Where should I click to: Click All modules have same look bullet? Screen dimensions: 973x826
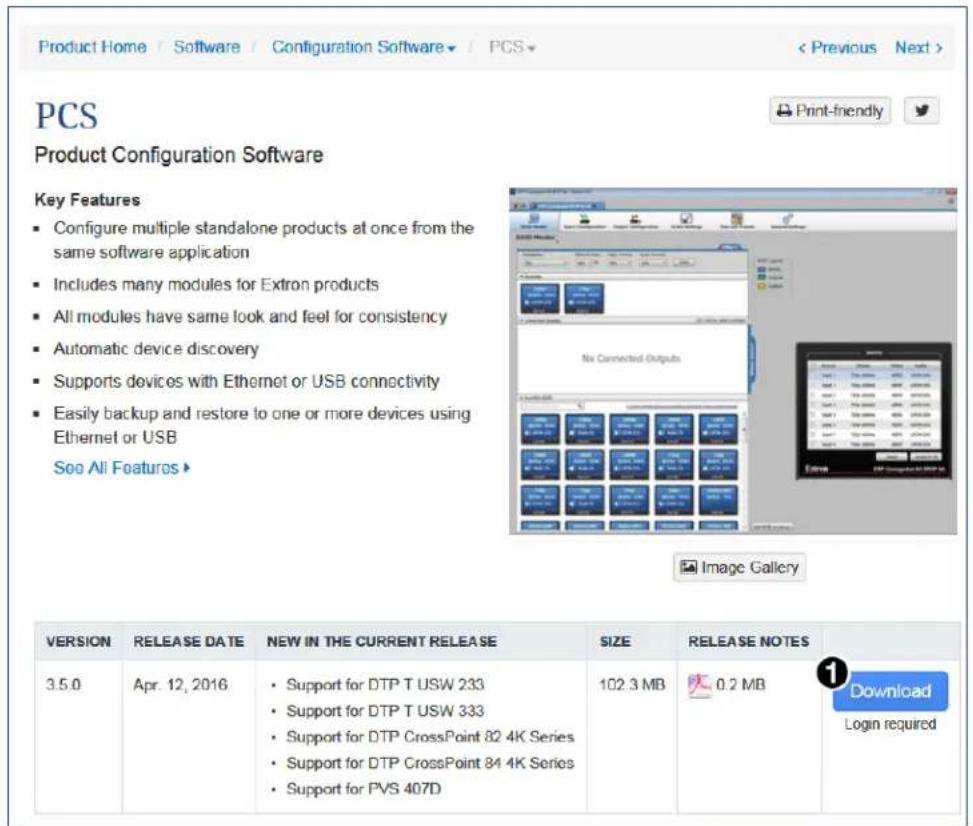click(250, 316)
